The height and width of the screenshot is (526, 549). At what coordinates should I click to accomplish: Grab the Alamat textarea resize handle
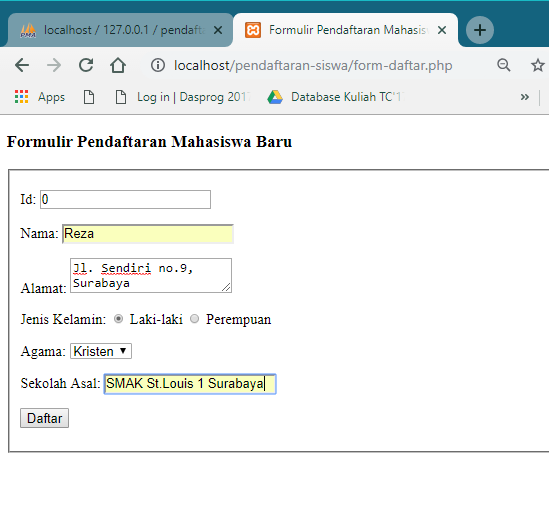click(227, 288)
